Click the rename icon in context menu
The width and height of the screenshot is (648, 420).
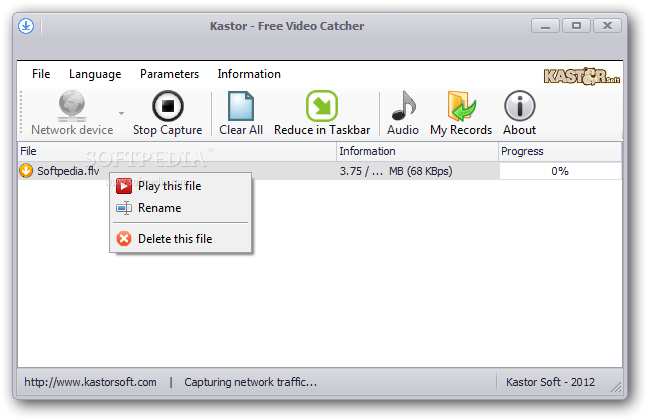tap(124, 208)
